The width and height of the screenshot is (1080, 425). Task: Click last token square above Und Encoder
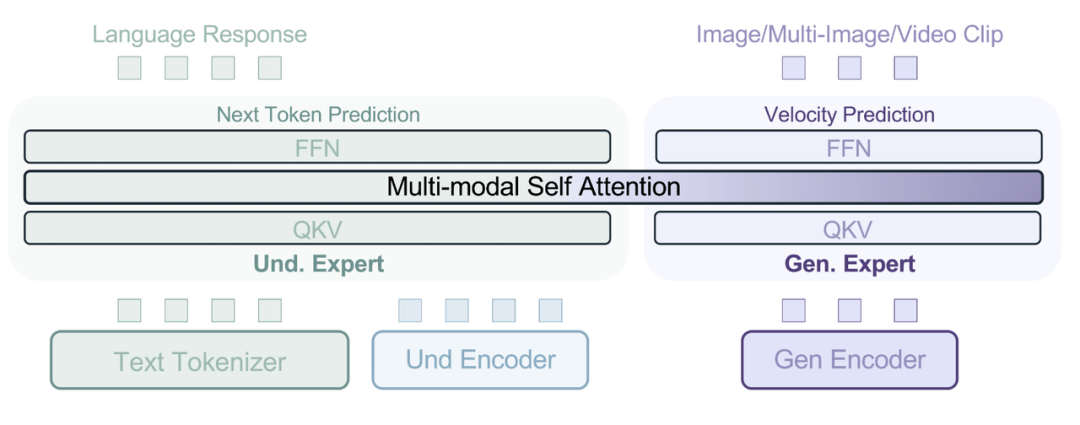550,311
